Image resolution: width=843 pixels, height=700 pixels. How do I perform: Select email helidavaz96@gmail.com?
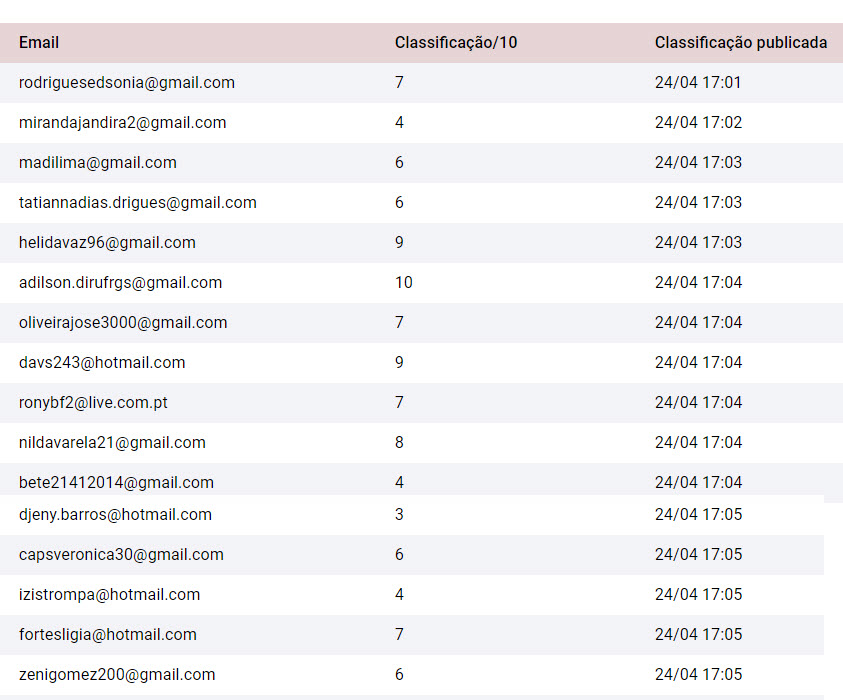point(108,242)
